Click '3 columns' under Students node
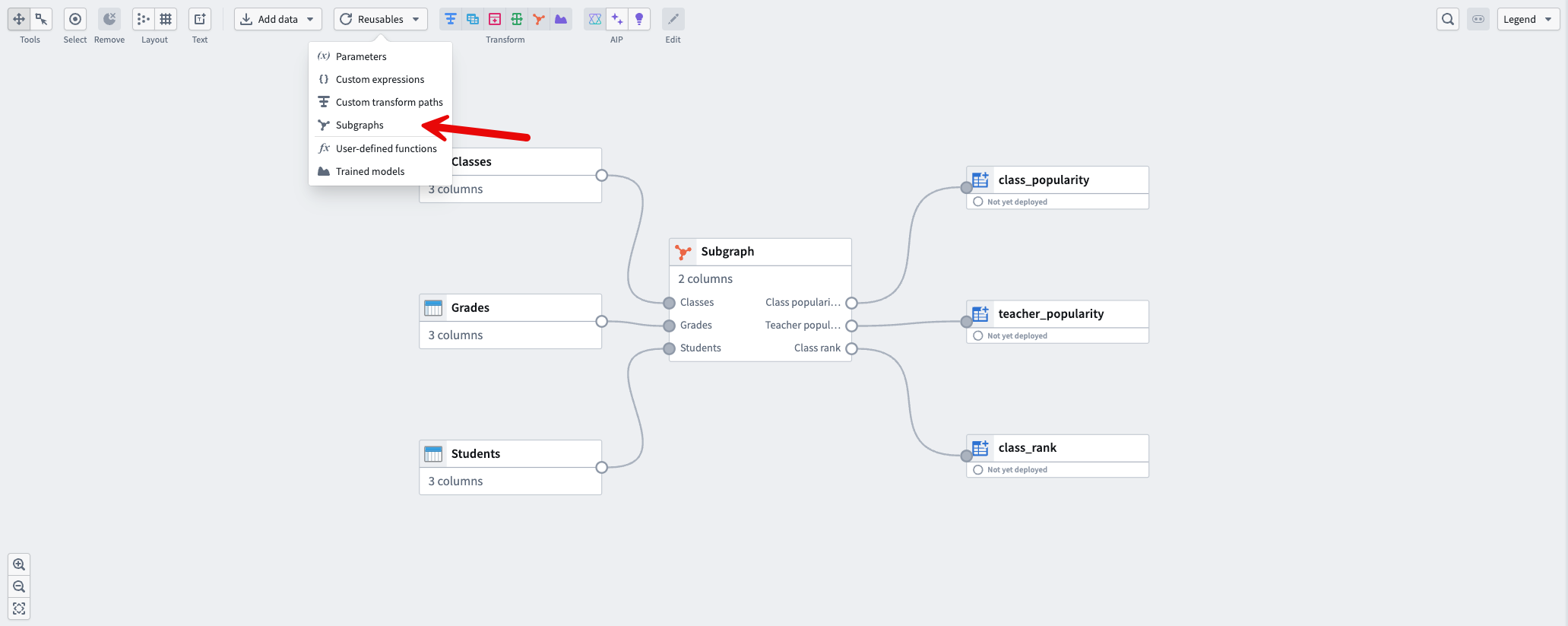Screen dimensions: 1568x626 455,481
